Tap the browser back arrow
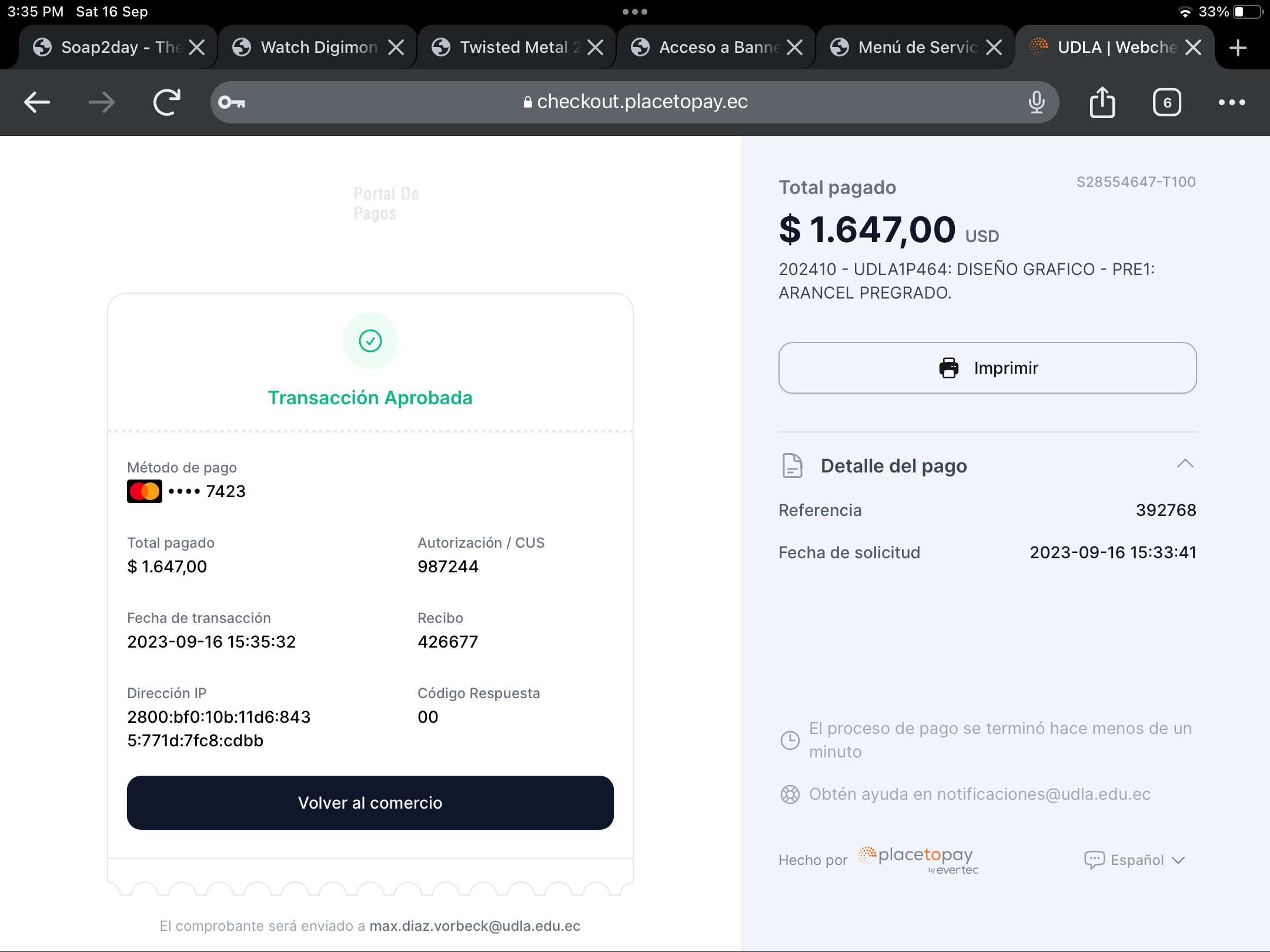Screen dimensions: 1270x952 [x=37, y=102]
